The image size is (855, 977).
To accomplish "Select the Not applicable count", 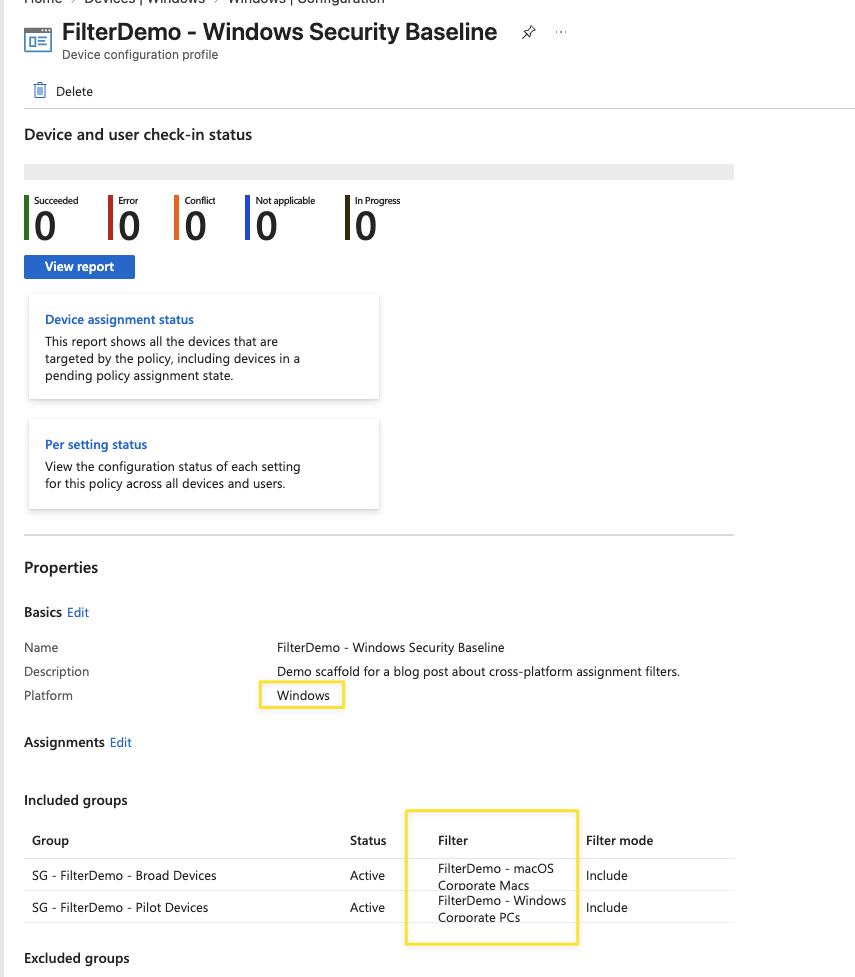I will (267, 226).
